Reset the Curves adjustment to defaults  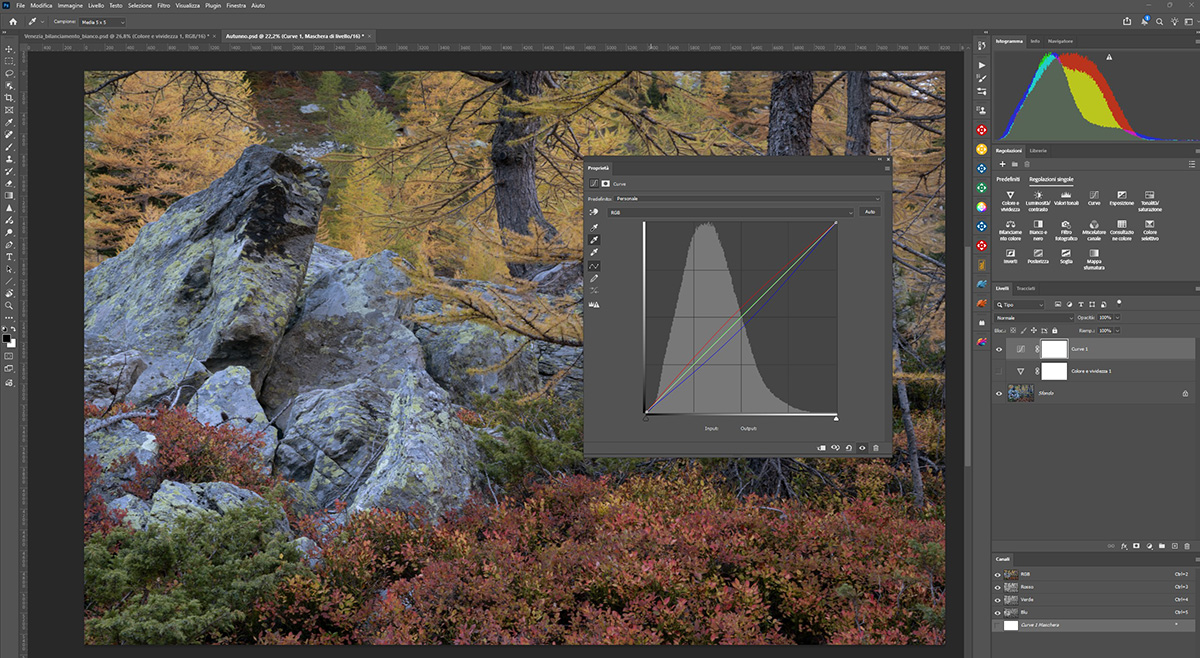(x=848, y=448)
